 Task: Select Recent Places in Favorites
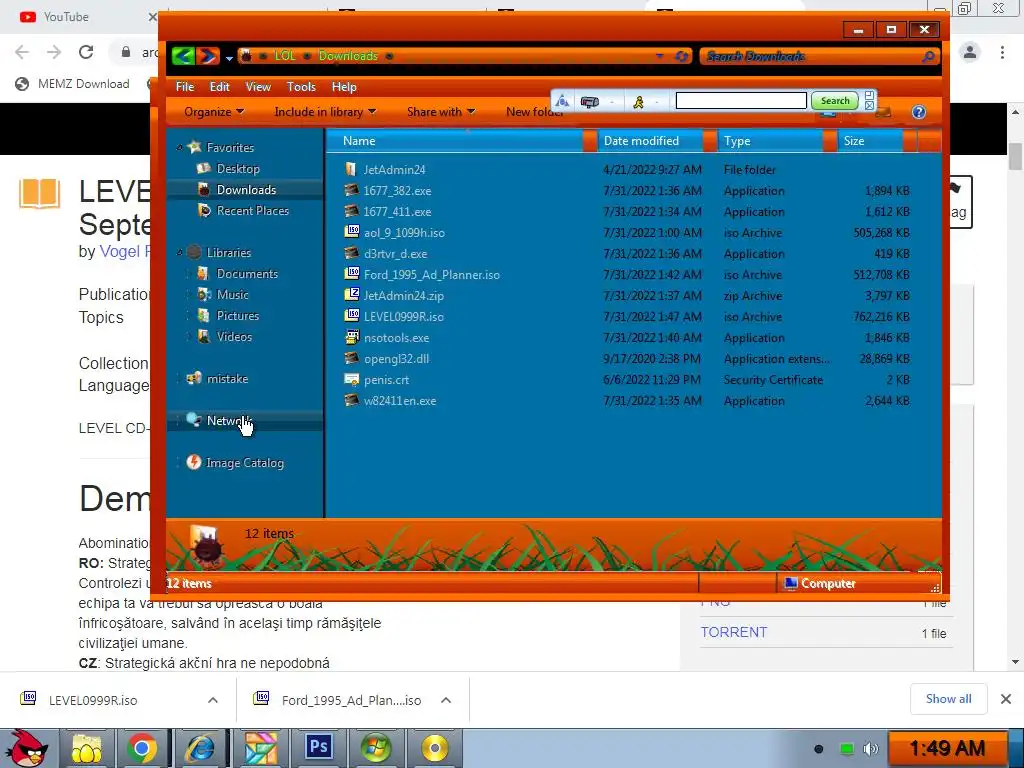click(x=252, y=210)
